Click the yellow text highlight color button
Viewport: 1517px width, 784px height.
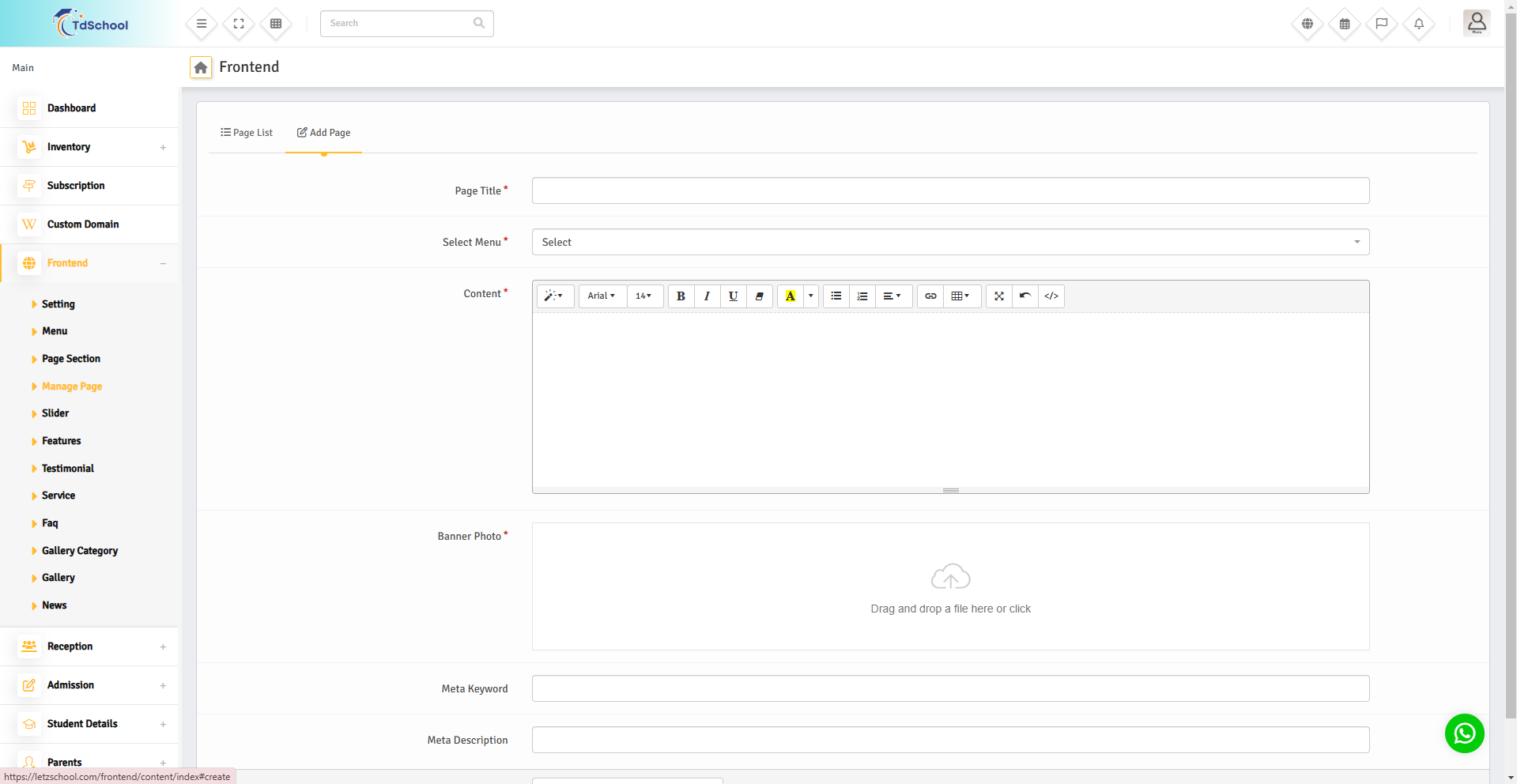(790, 296)
